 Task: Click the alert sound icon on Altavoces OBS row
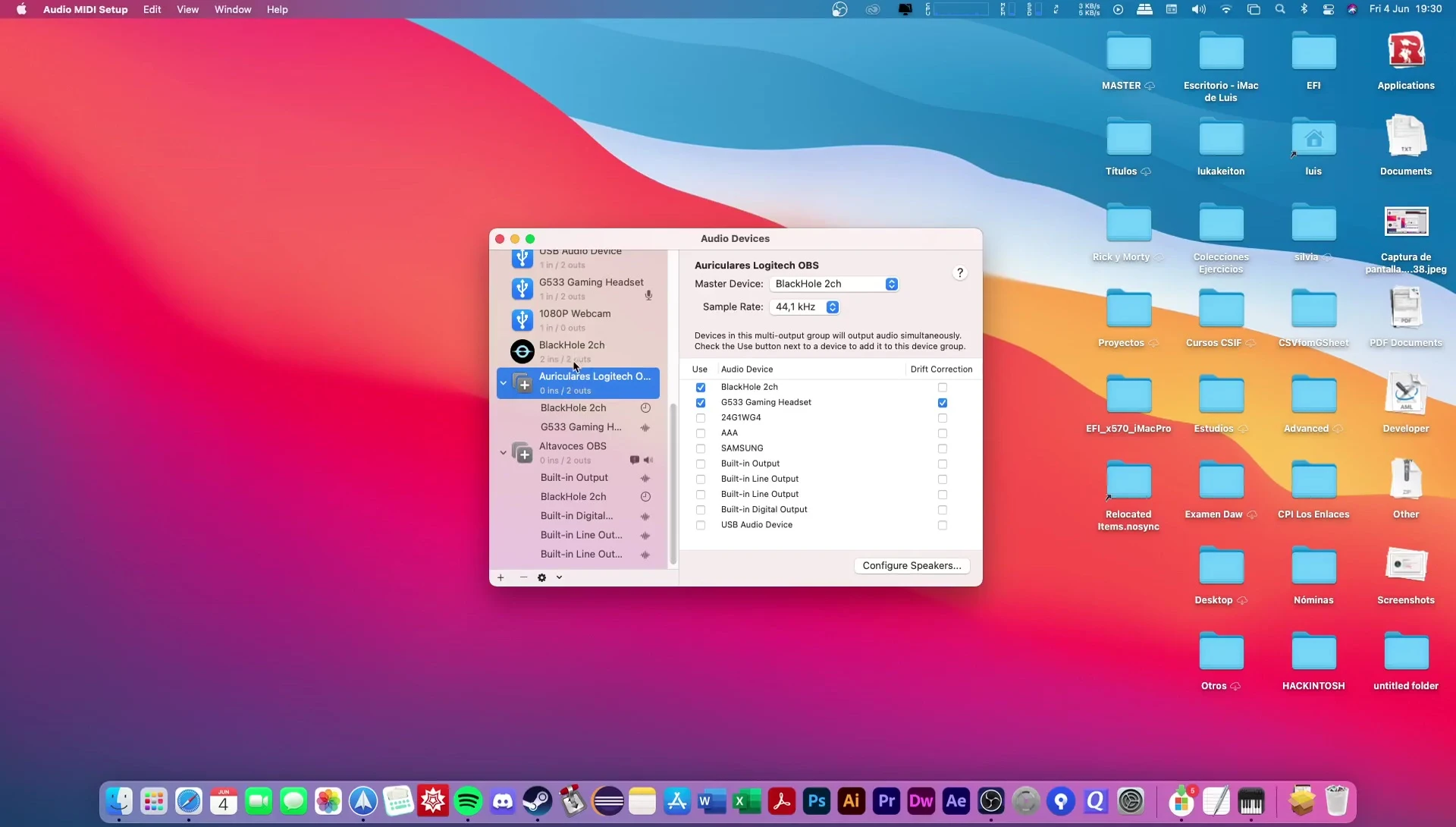point(635,461)
